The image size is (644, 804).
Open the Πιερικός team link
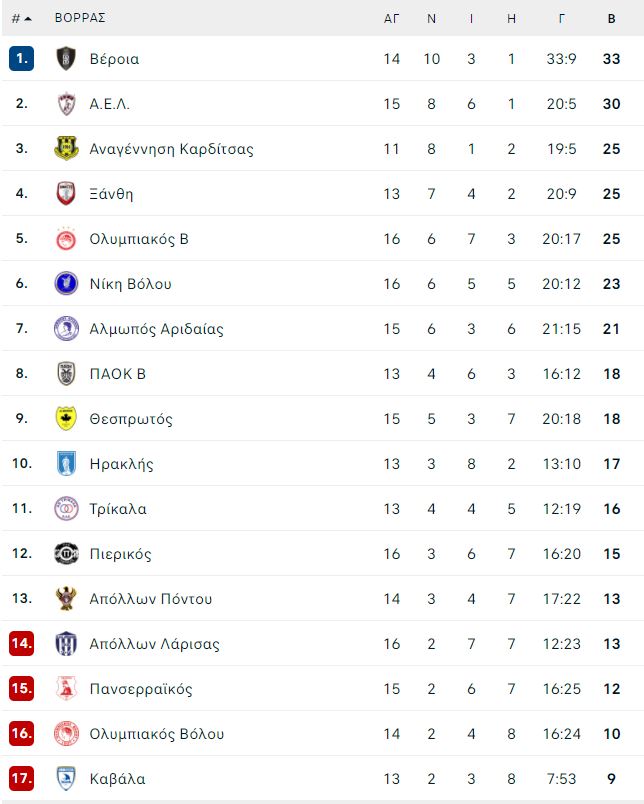click(x=120, y=554)
